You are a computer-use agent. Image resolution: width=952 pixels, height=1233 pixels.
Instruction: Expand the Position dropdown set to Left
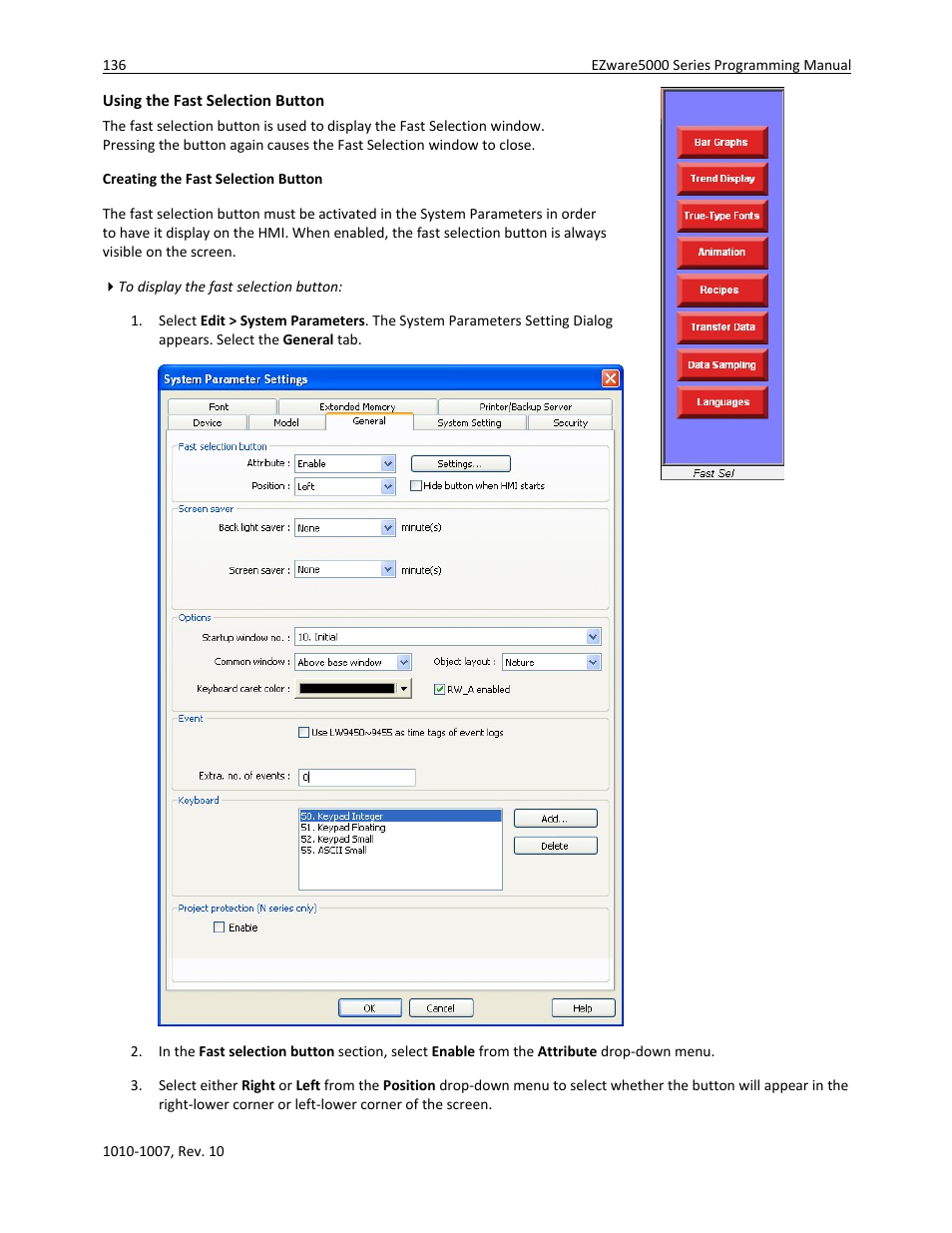coord(388,486)
